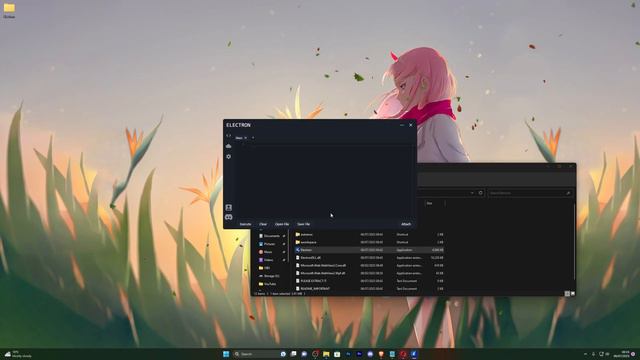Select the Main script tab in Electron

[x=239, y=138]
